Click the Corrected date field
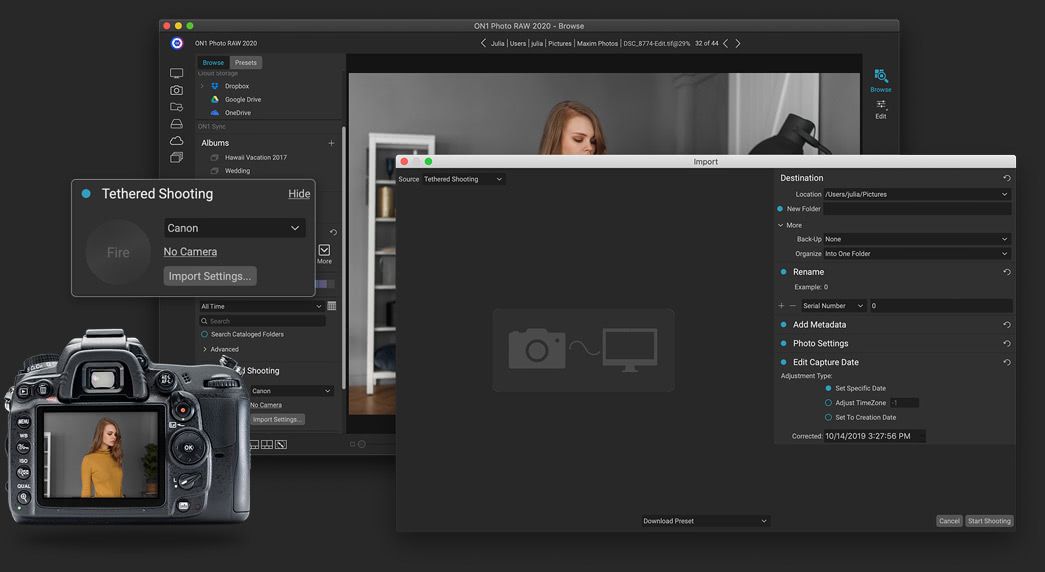 [x=874, y=436]
